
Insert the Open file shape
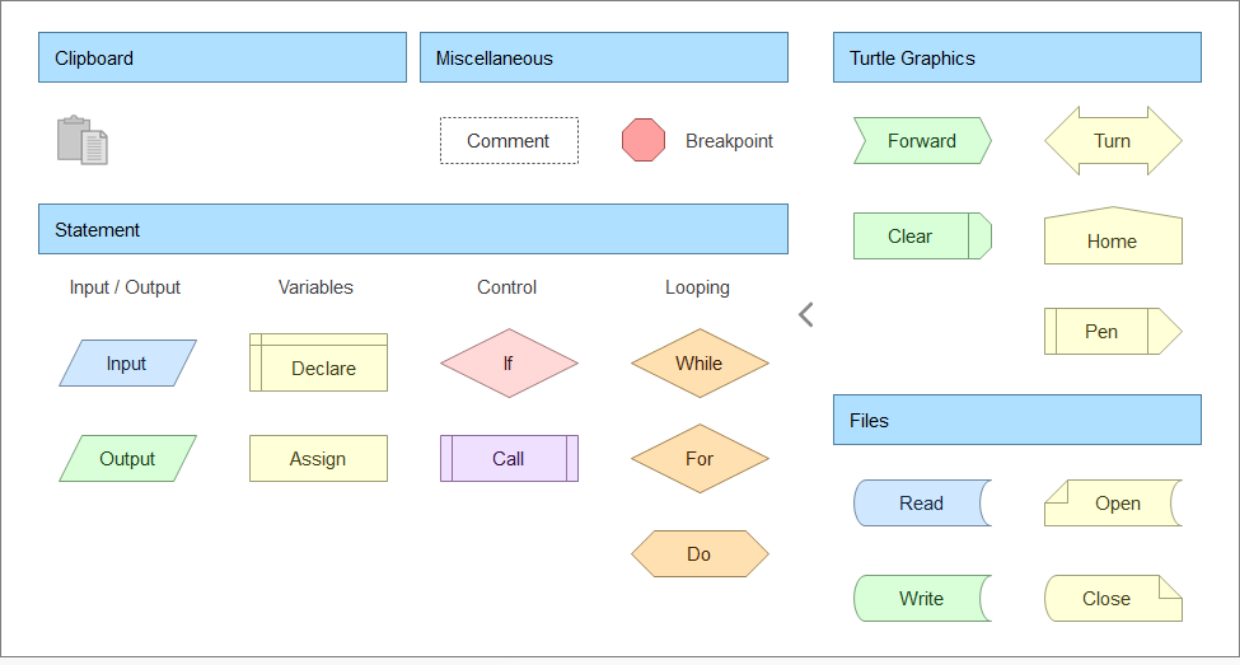1113,503
